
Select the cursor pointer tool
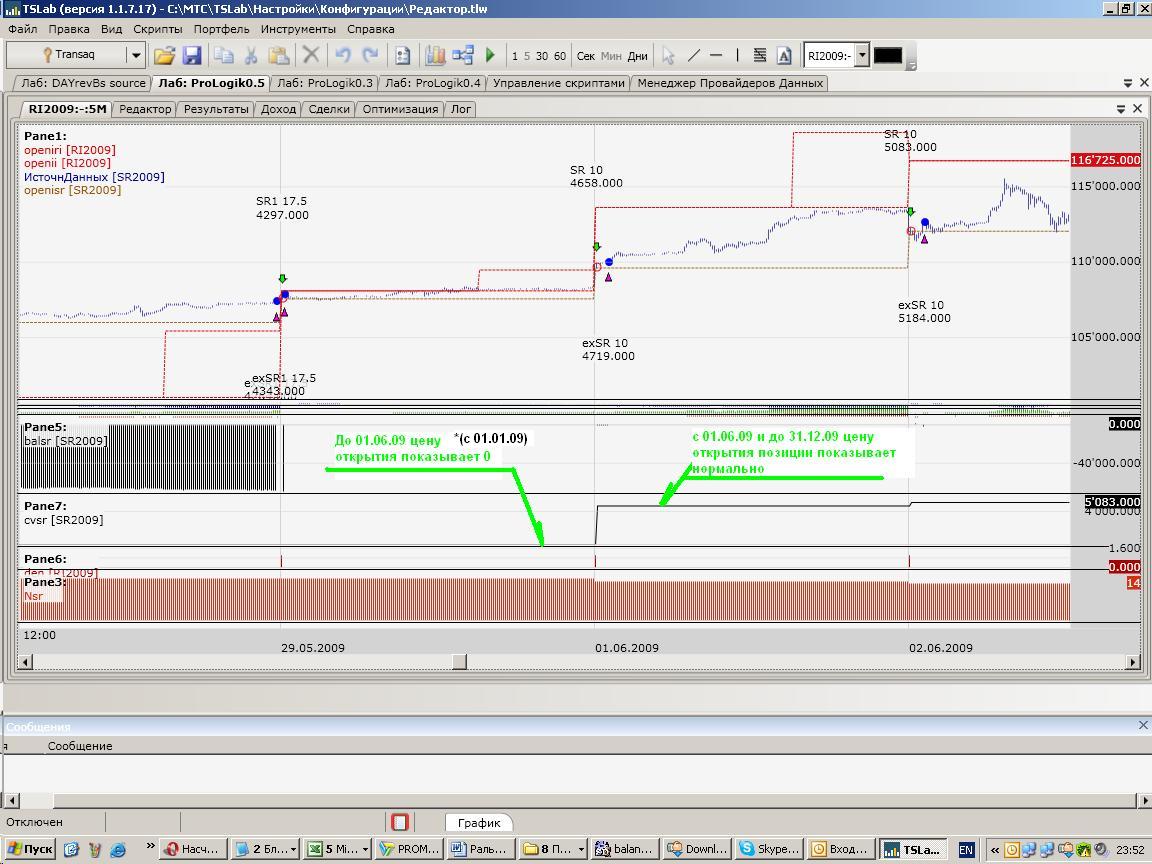668,56
